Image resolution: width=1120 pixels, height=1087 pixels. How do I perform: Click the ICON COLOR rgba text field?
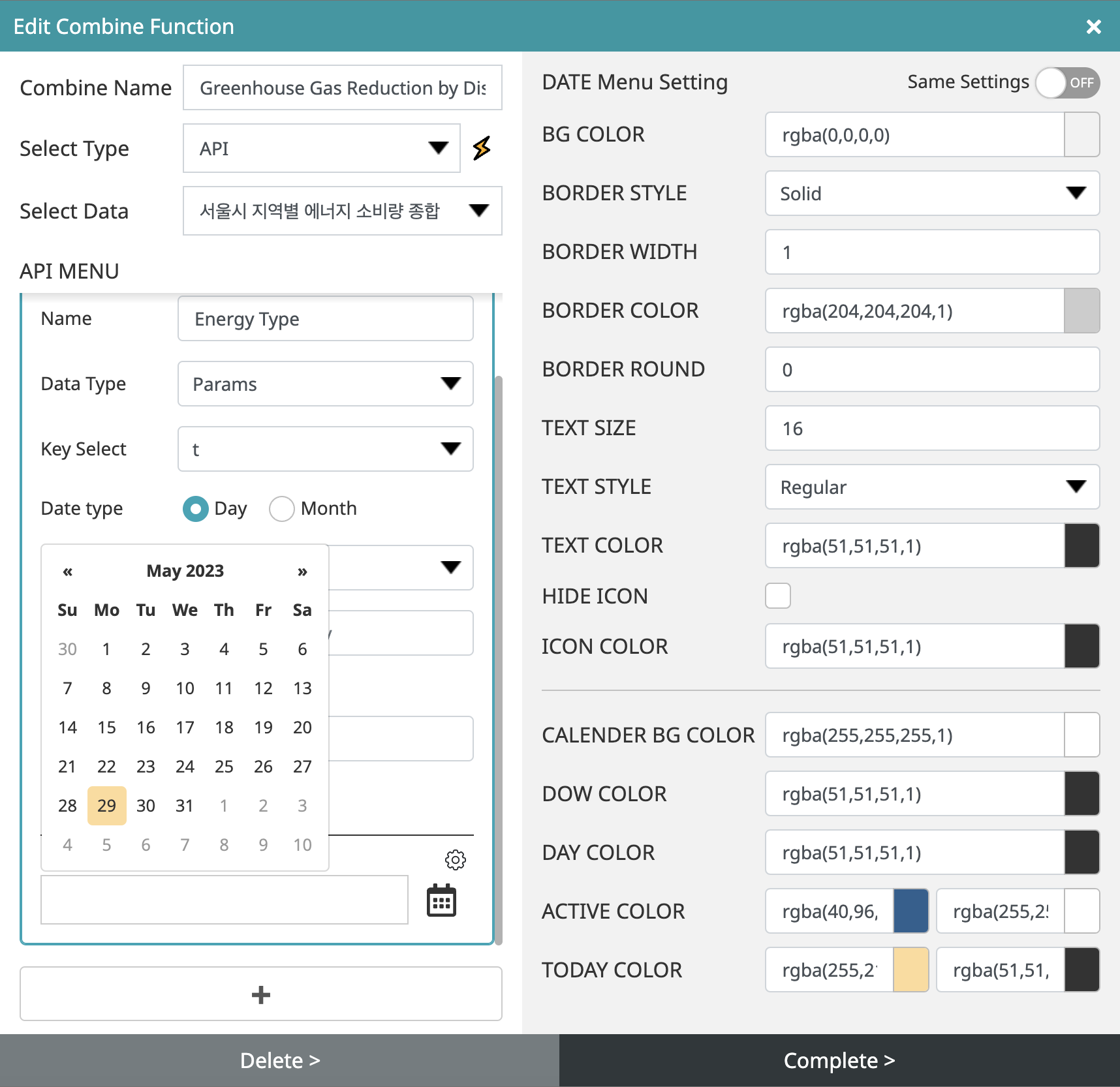[914, 646]
